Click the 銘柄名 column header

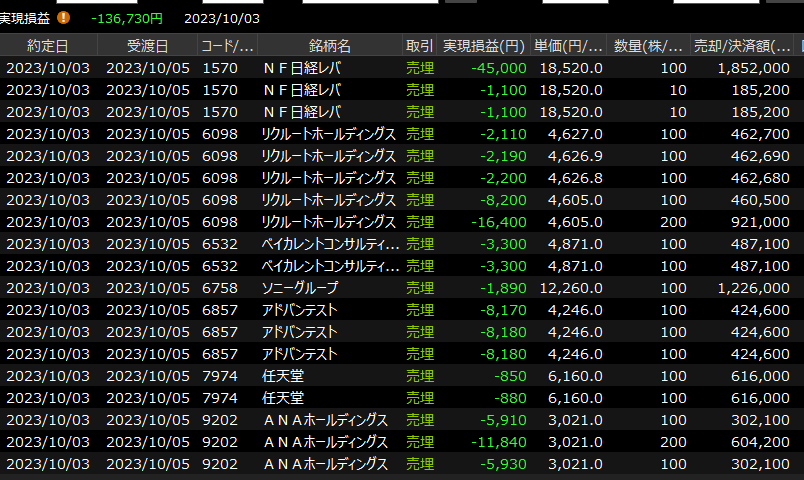click(330, 46)
